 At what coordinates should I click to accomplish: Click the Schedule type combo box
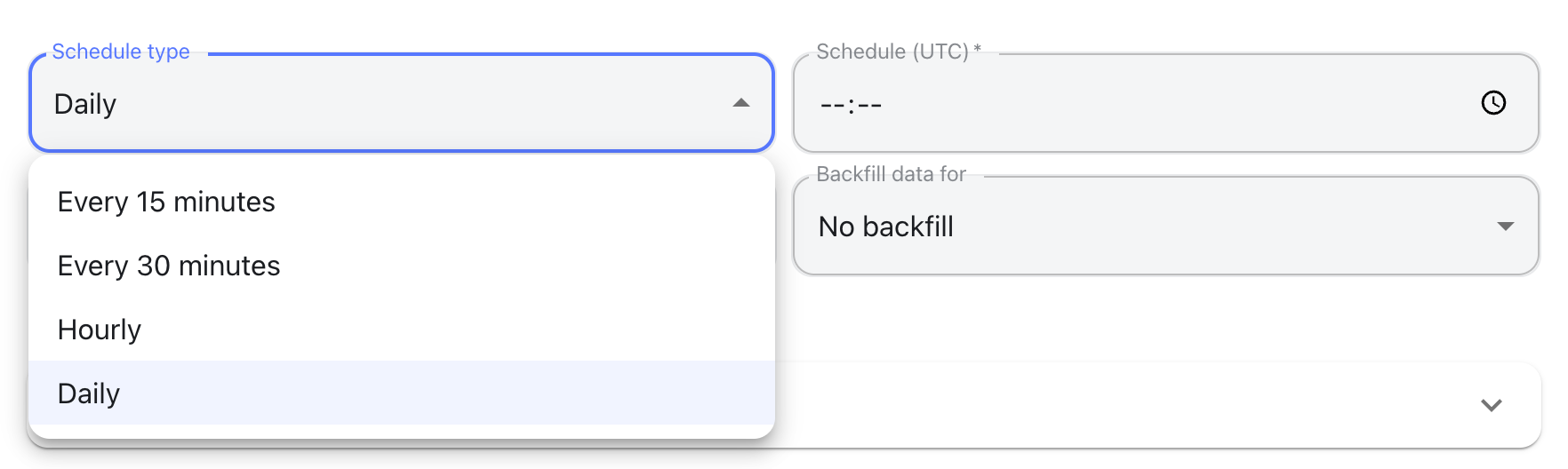tap(400, 103)
